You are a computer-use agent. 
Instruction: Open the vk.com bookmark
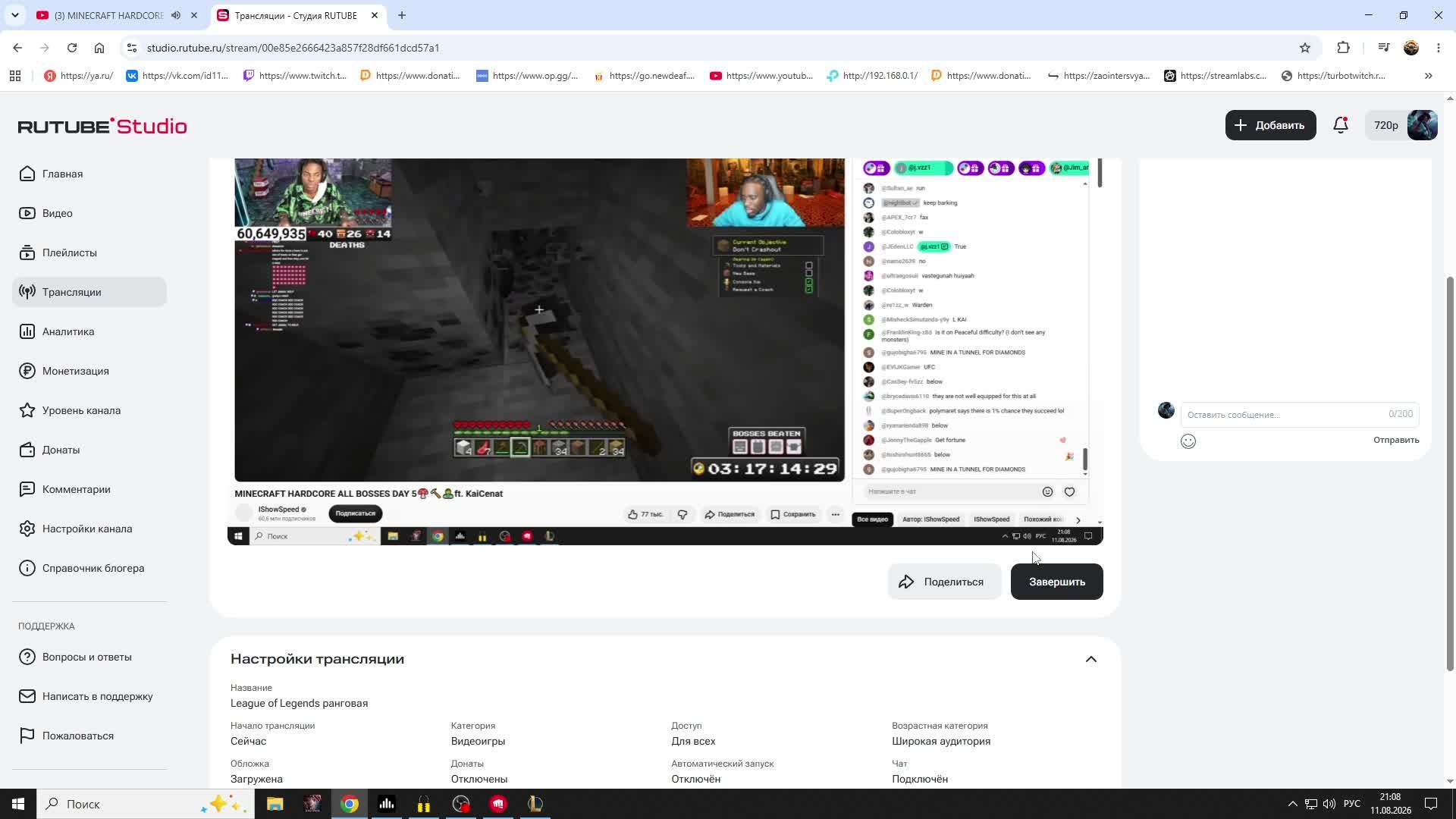[177, 76]
